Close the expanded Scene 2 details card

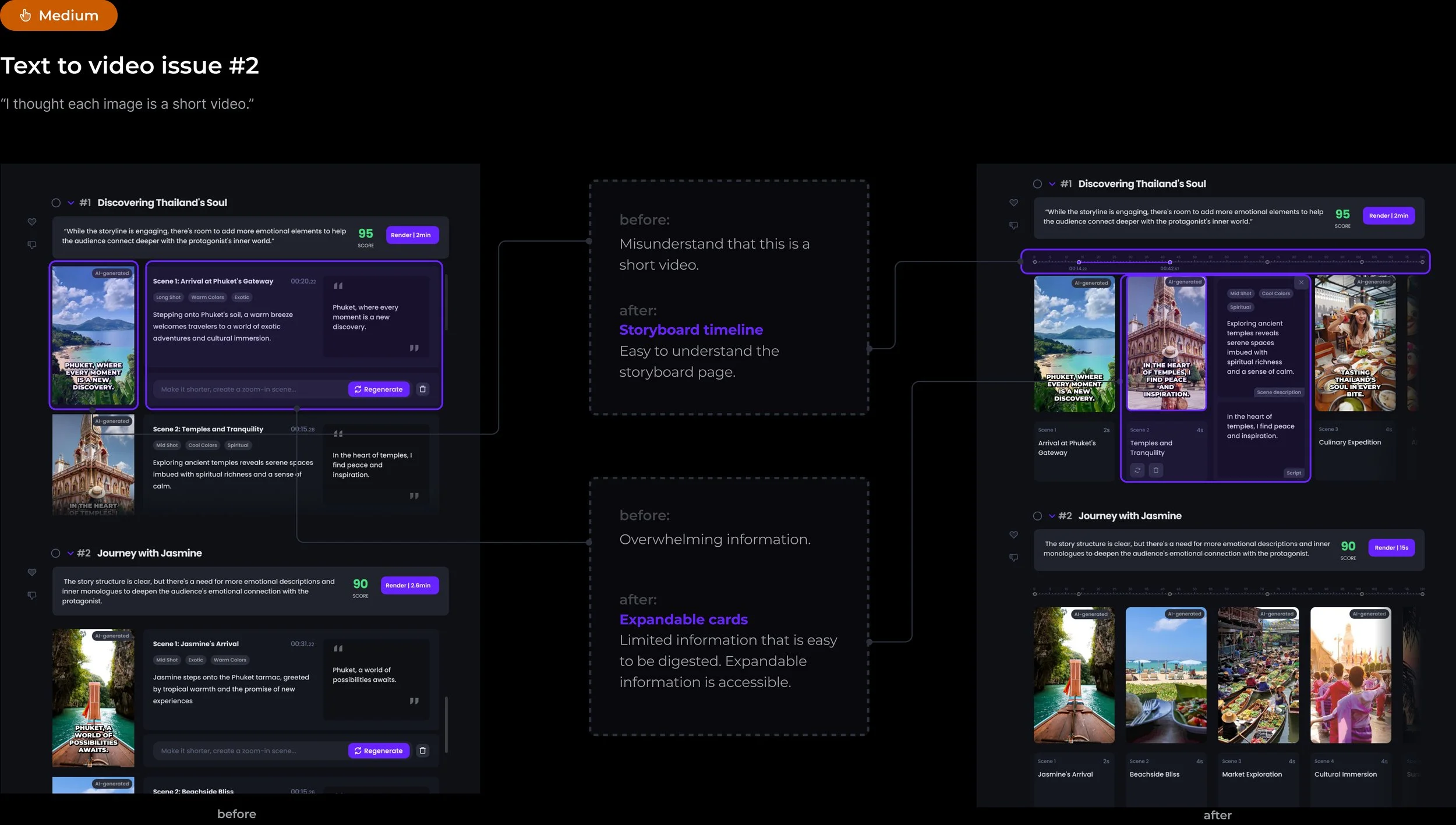point(1301,282)
